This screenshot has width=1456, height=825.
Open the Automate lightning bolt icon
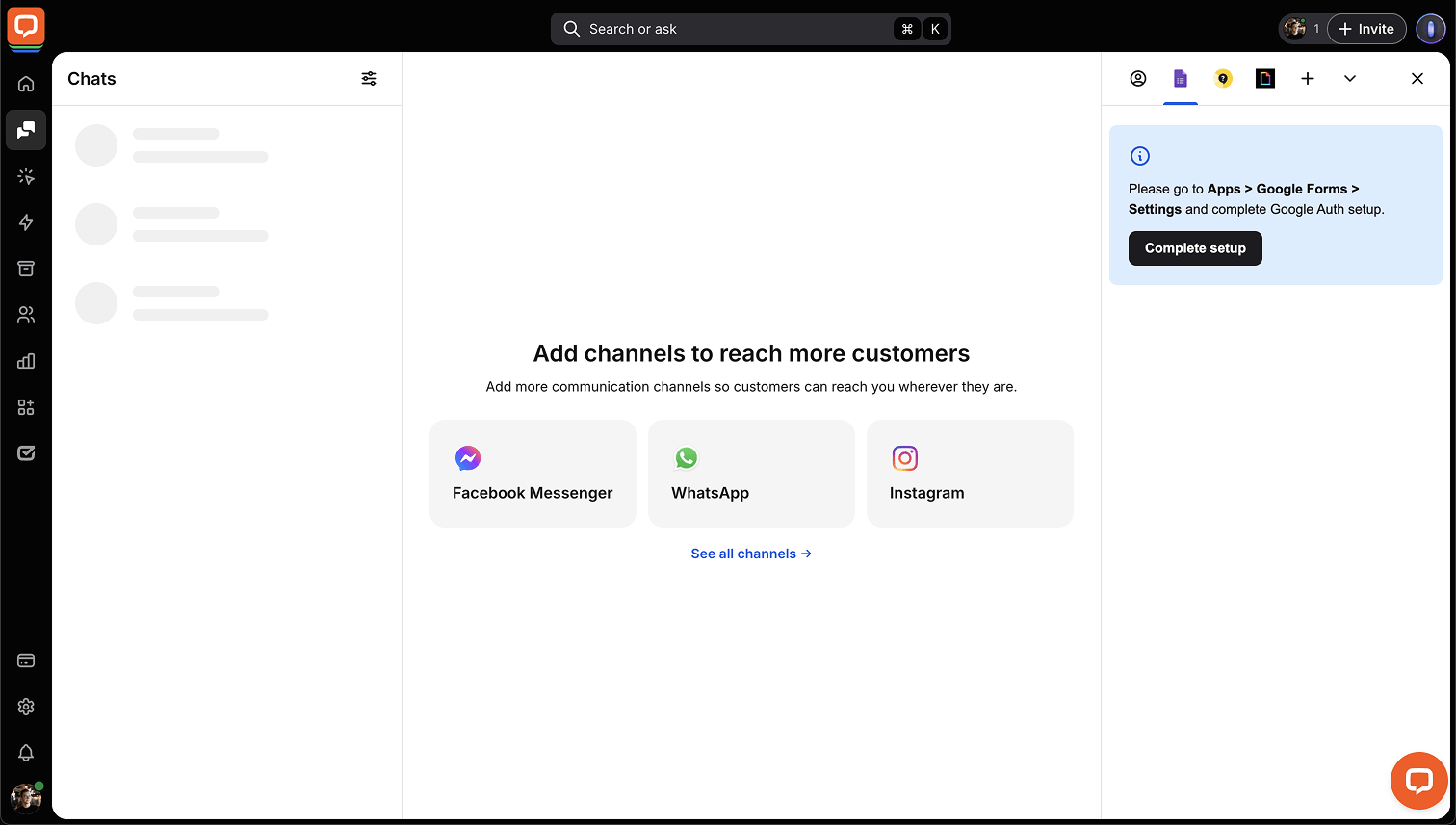(x=26, y=222)
